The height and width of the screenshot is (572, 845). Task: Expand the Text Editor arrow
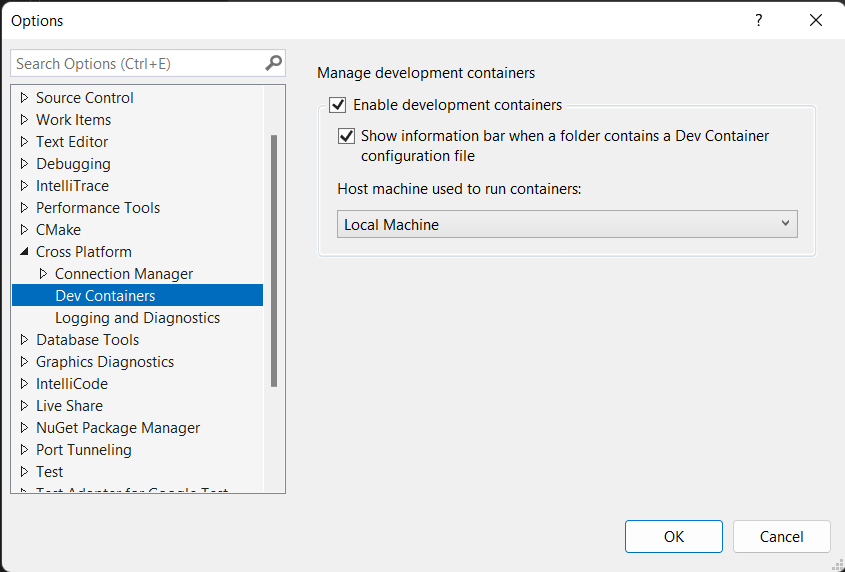click(x=25, y=142)
